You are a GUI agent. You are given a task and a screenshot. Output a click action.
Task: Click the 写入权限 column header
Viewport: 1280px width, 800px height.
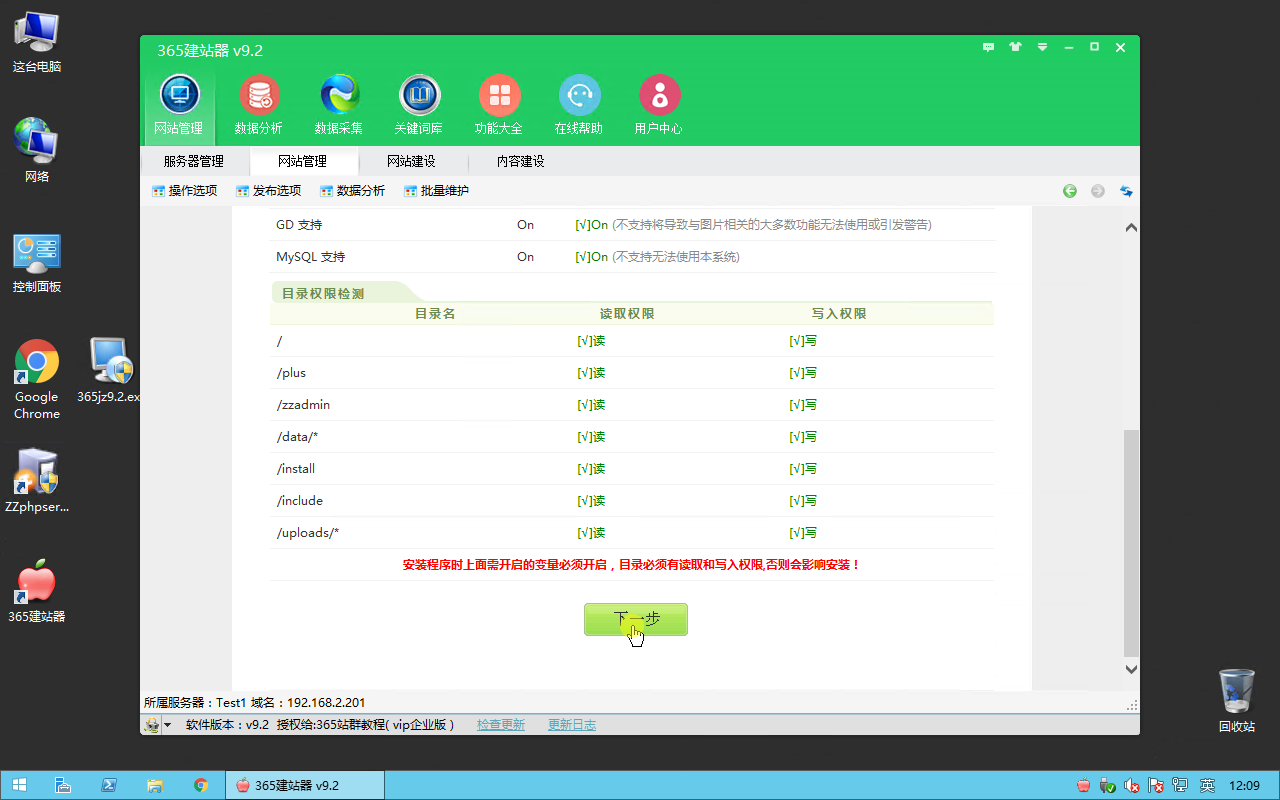tap(839, 314)
